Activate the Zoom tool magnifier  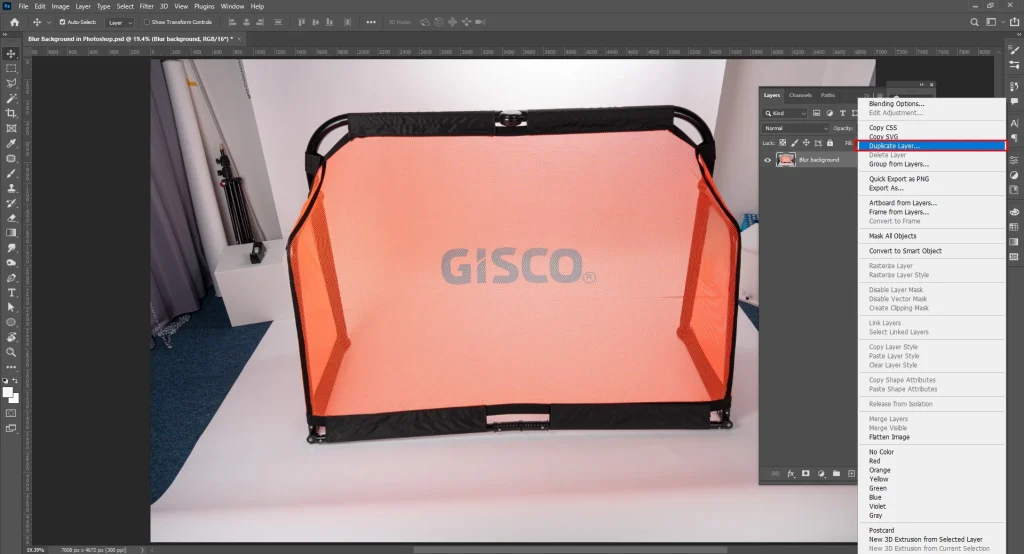click(11, 352)
